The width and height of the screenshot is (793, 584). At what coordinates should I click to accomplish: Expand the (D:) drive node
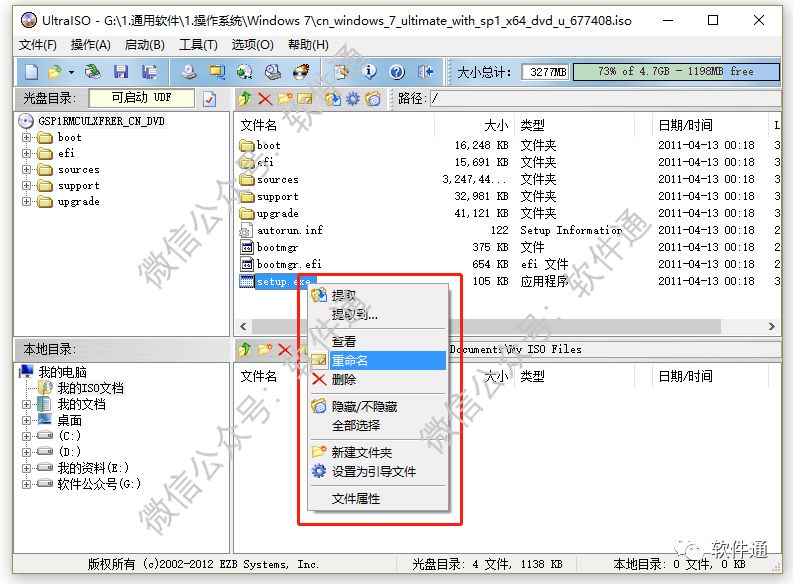click(x=26, y=452)
